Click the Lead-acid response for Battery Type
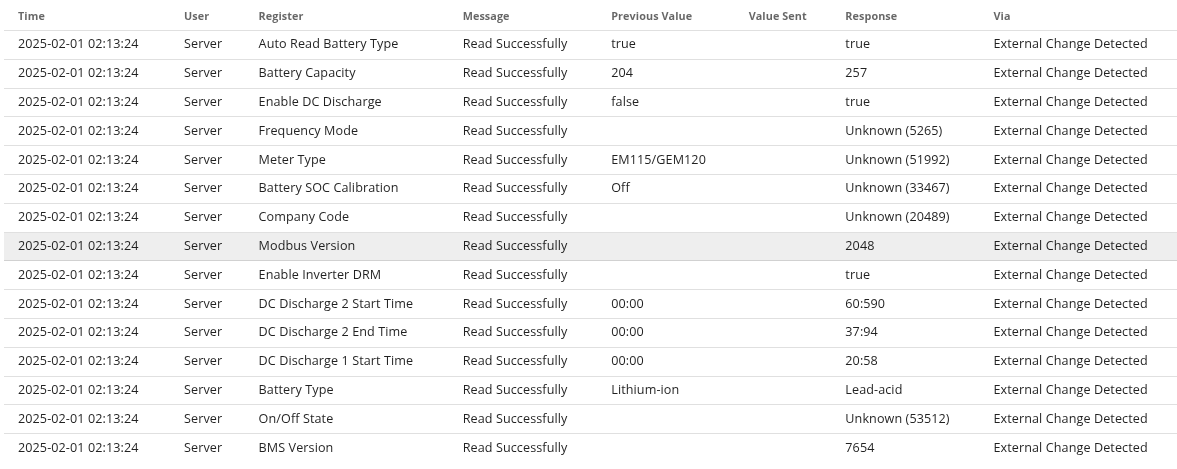 tap(874, 390)
